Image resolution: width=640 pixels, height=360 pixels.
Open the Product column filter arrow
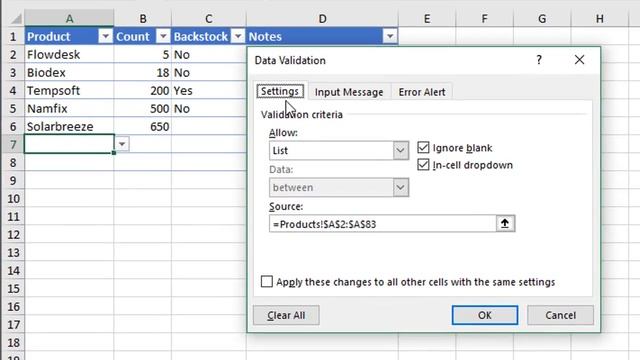coord(105,36)
